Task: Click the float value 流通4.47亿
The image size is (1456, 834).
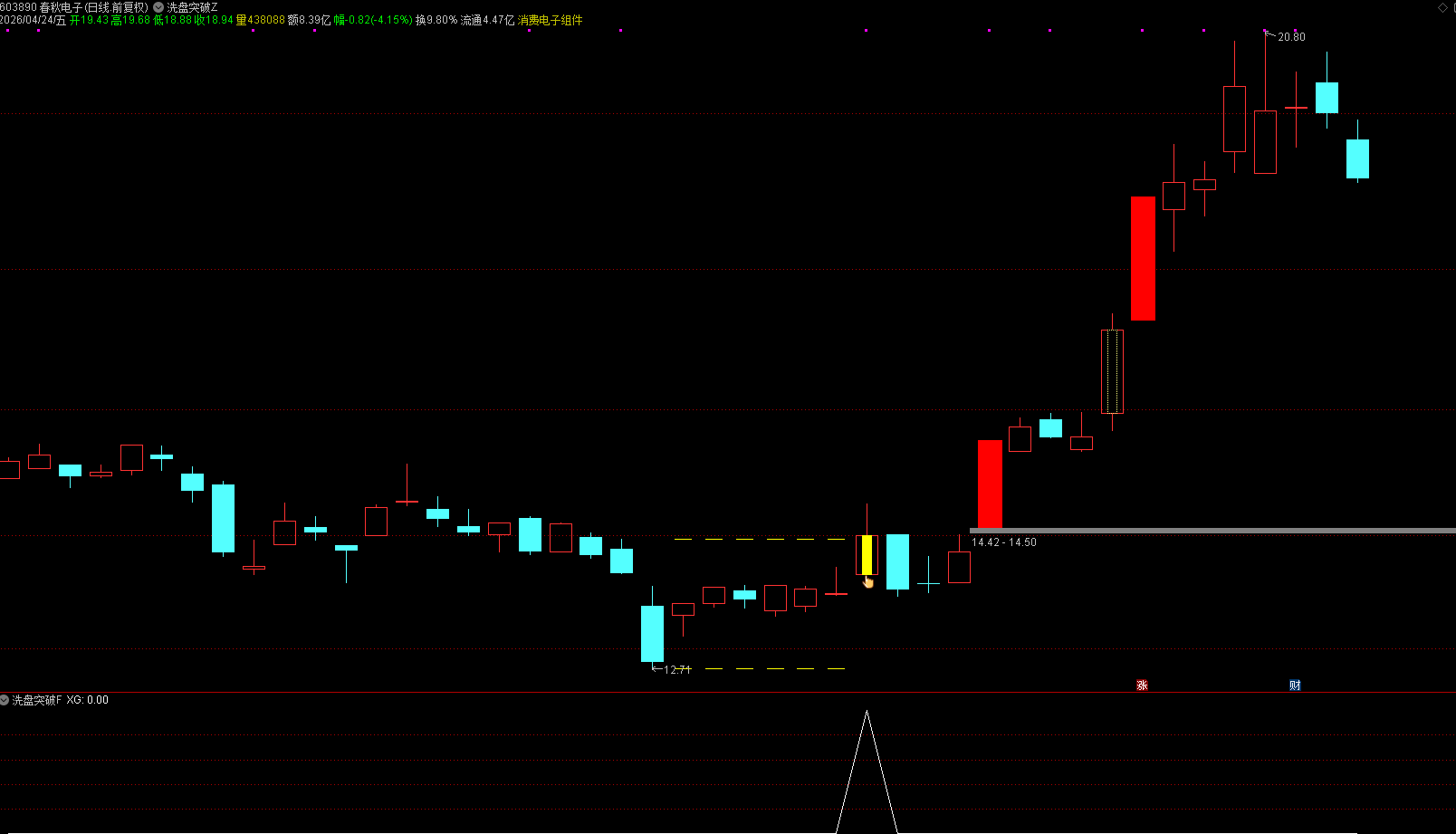Action: tap(487, 20)
